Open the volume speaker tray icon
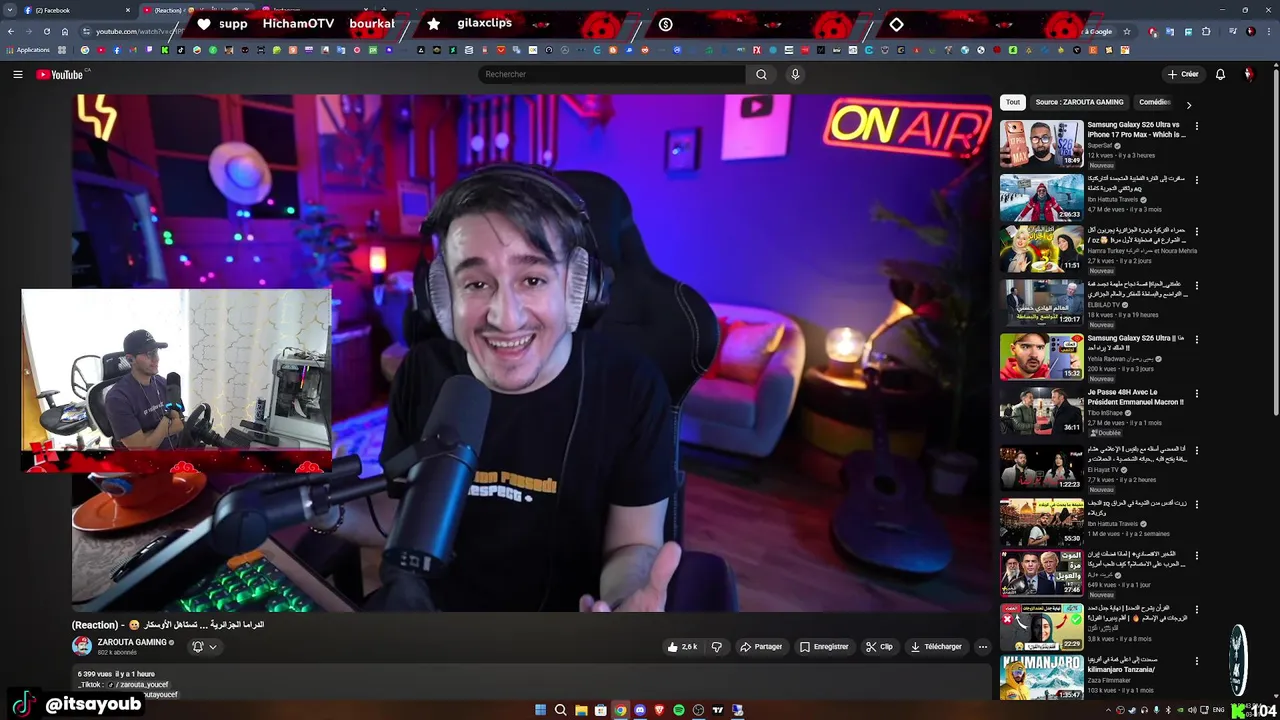Image resolution: width=1280 pixels, height=720 pixels. 1192,710
